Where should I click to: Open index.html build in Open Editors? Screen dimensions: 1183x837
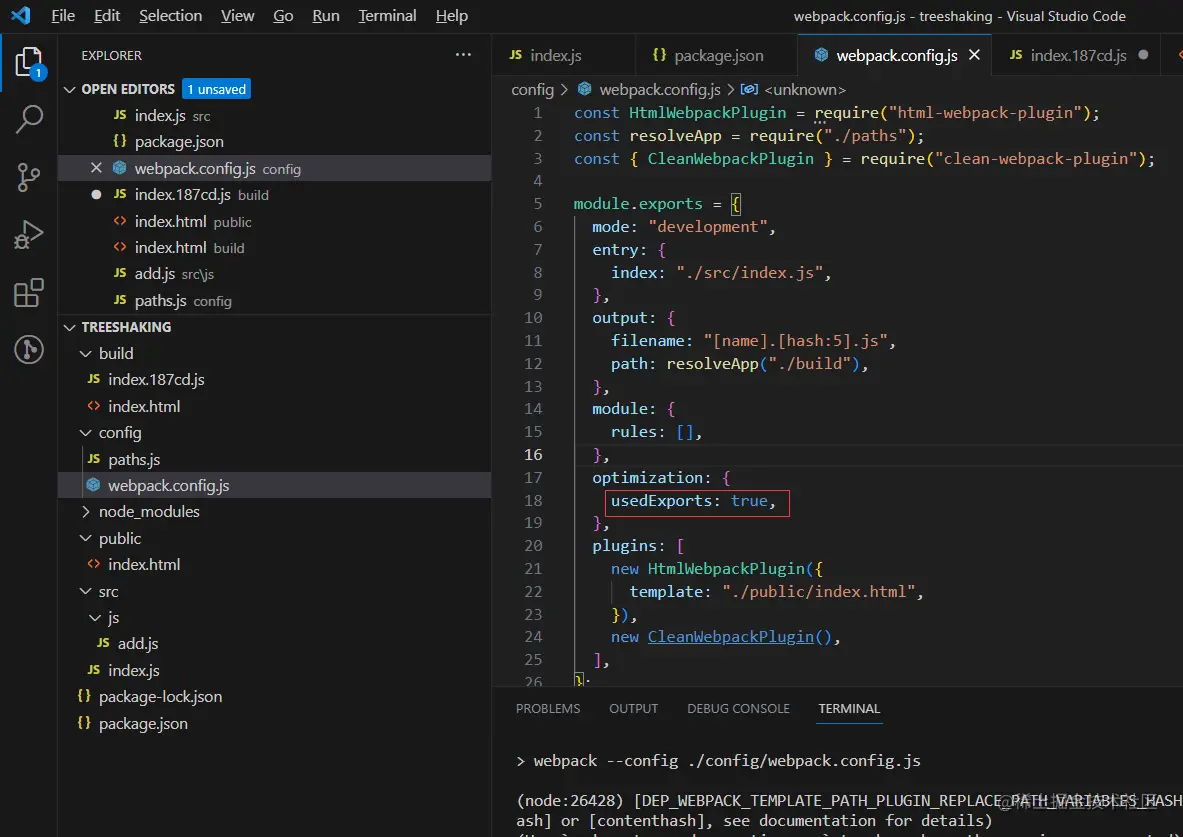pos(275,248)
